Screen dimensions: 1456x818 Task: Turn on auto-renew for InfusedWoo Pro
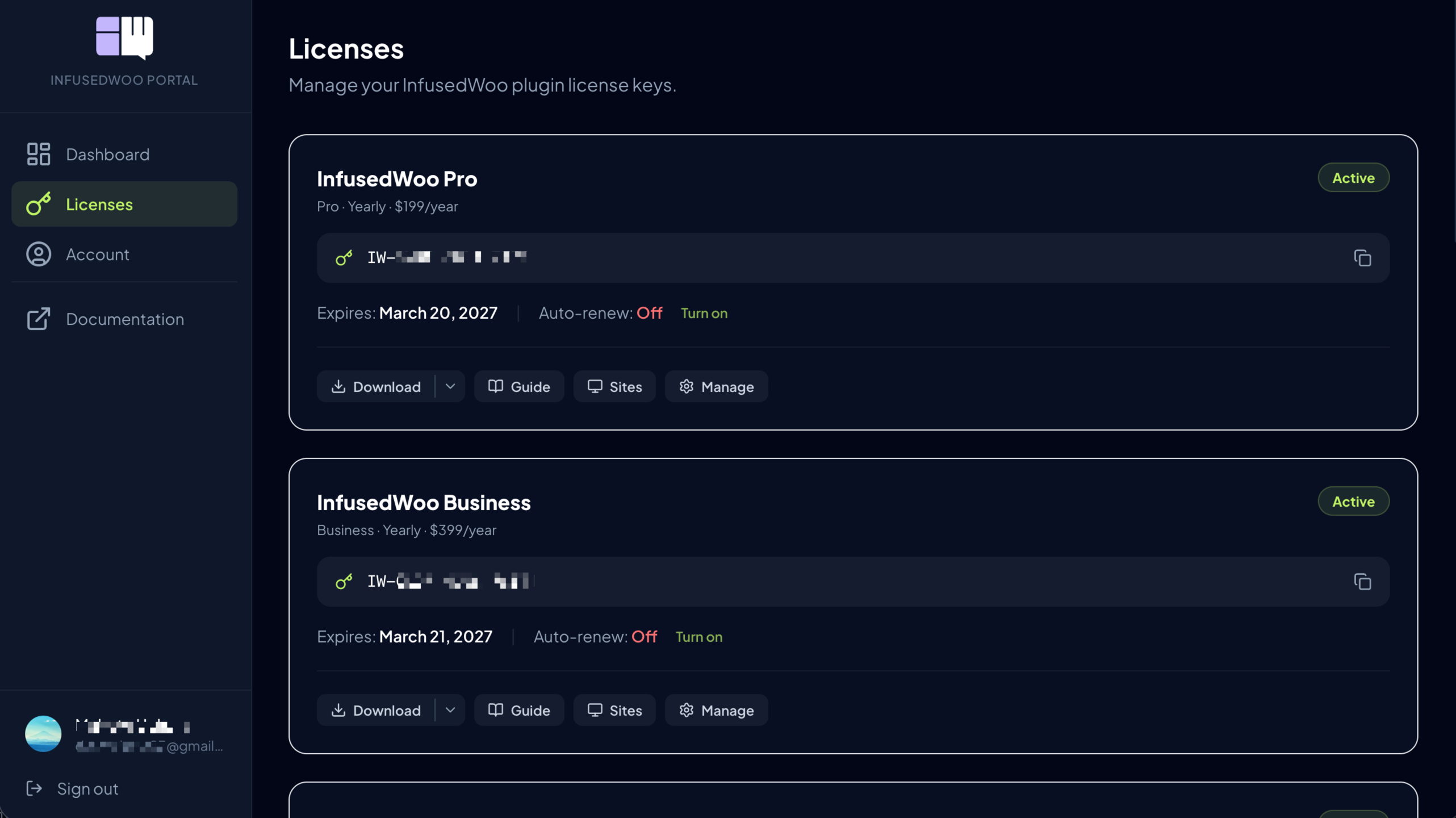tap(704, 313)
